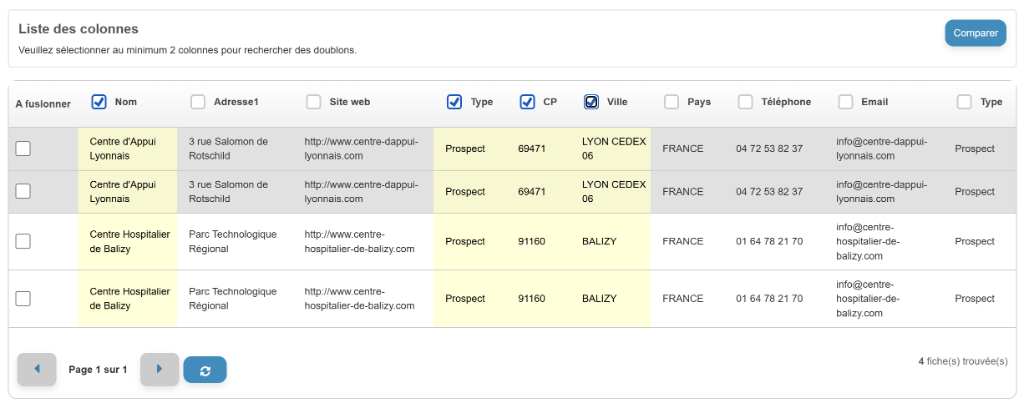
Task: Select the Pays column checkbox
Action: tap(672, 102)
